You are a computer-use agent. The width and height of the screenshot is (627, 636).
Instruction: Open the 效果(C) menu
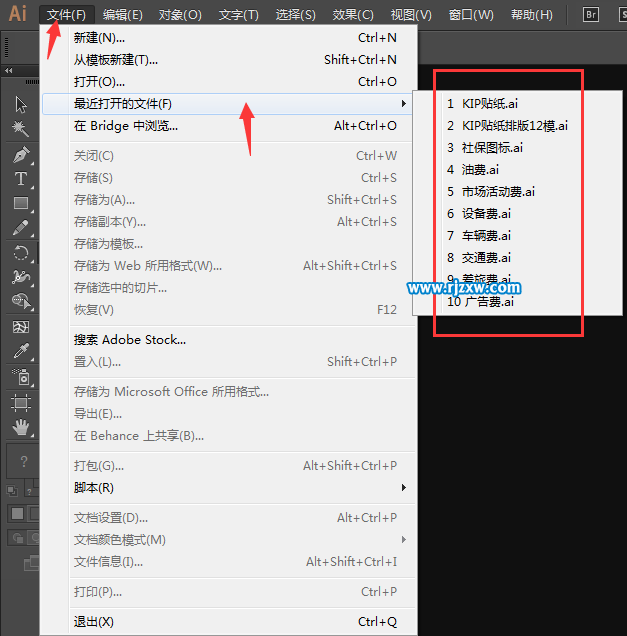click(353, 15)
